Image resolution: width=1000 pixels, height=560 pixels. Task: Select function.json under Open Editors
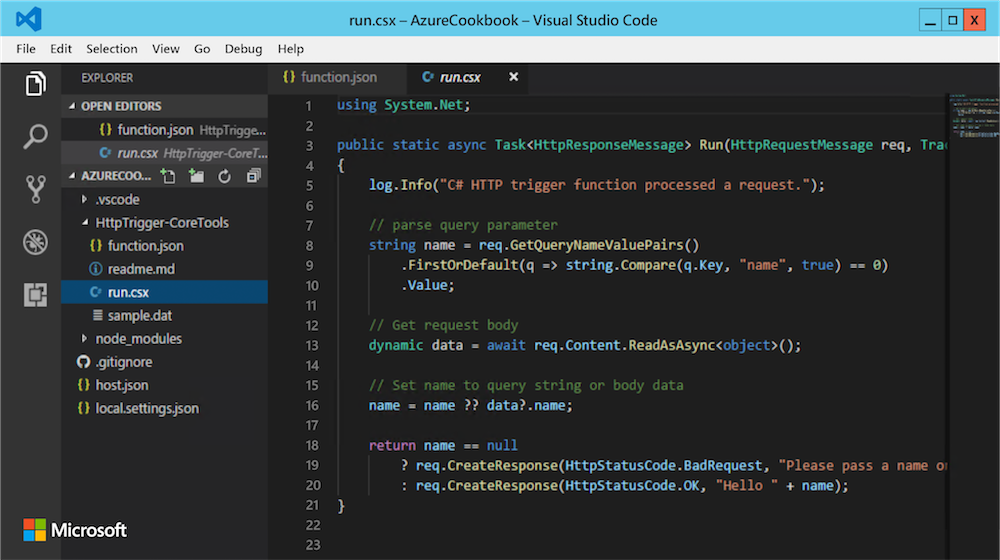pos(165,130)
